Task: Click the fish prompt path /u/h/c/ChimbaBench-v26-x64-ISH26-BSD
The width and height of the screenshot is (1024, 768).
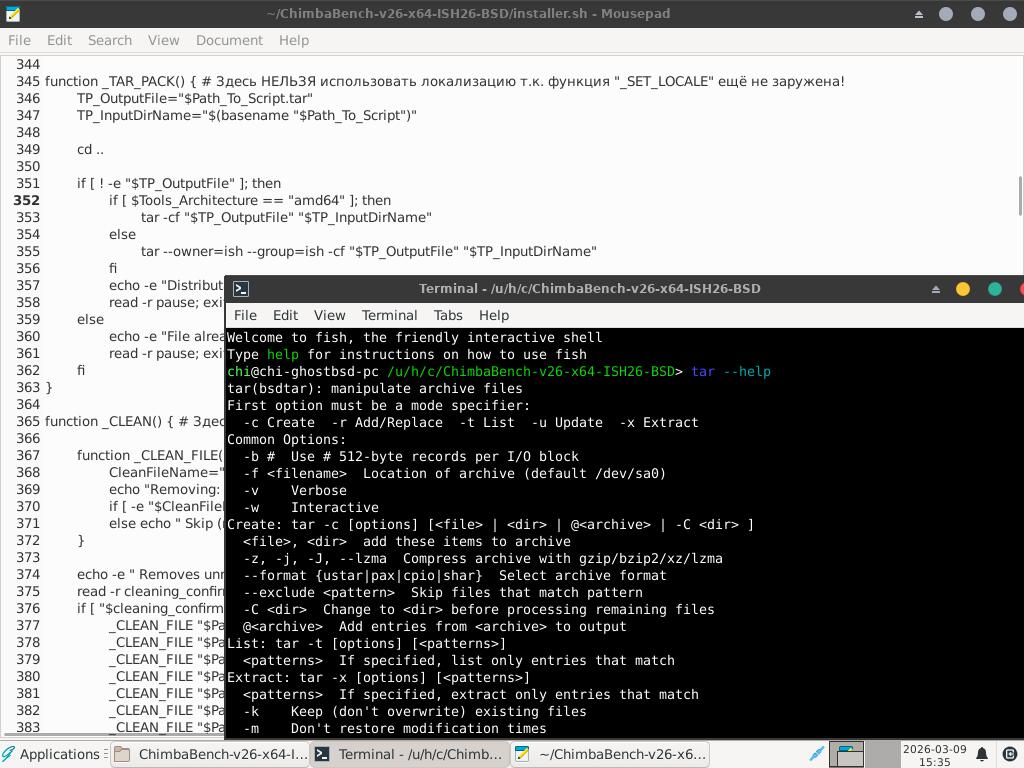Action: (x=531, y=372)
